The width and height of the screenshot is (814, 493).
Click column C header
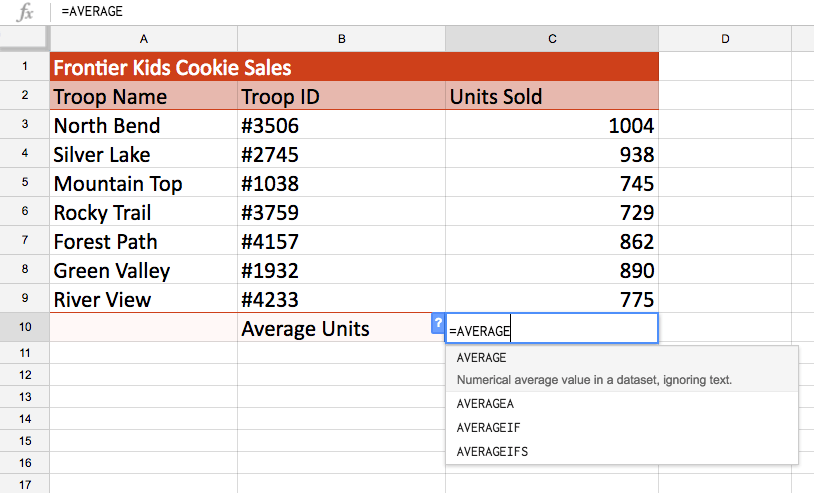coord(552,39)
